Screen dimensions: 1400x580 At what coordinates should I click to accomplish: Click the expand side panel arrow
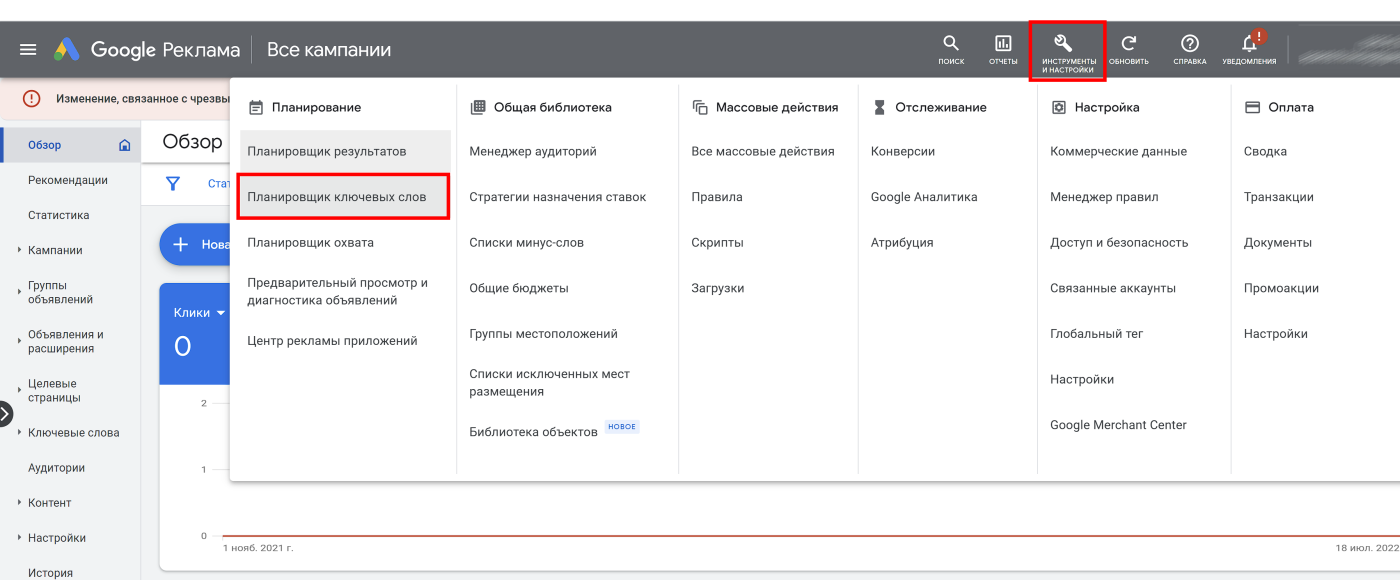pos(5,413)
